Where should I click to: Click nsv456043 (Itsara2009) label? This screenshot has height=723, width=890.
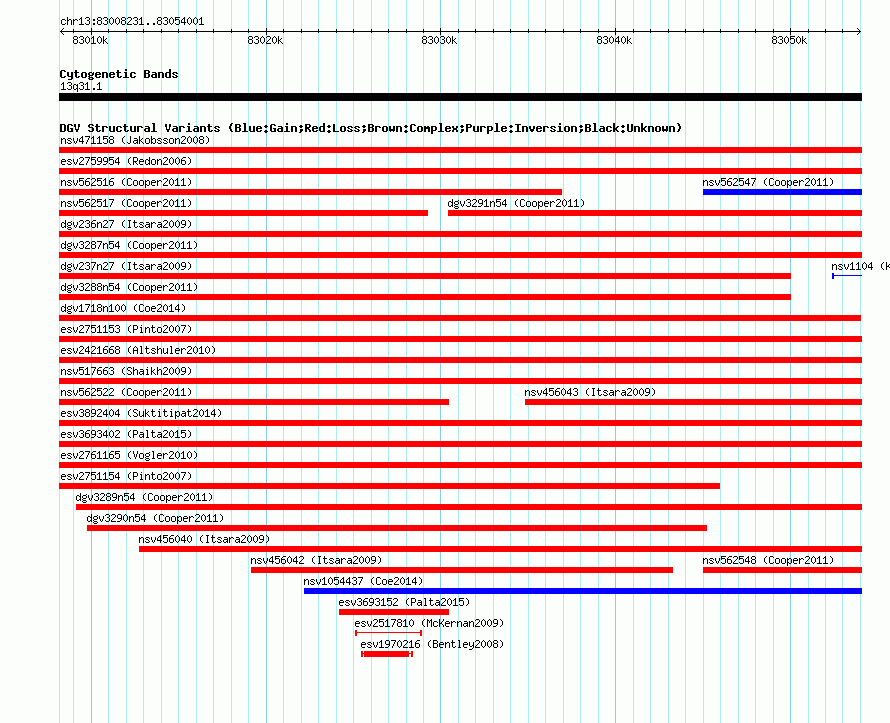pyautogui.click(x=590, y=392)
